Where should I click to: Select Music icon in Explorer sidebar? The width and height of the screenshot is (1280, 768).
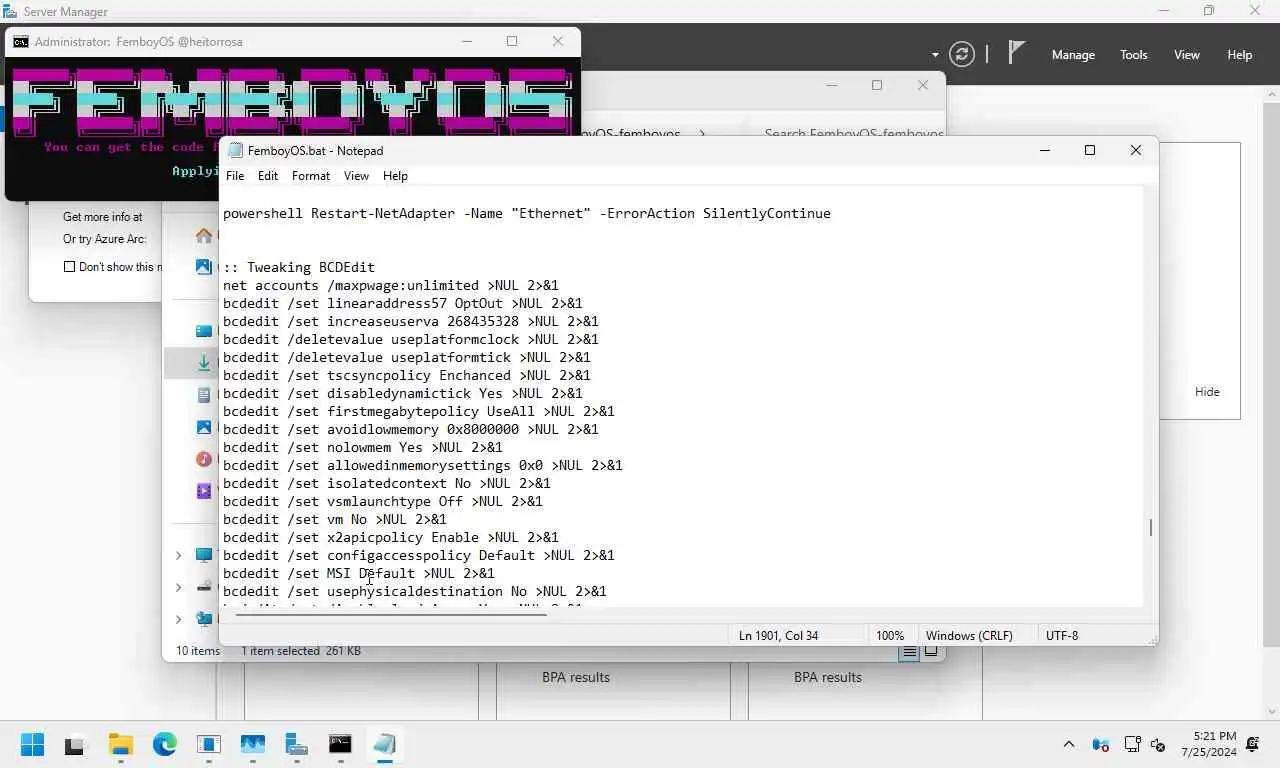(x=204, y=459)
